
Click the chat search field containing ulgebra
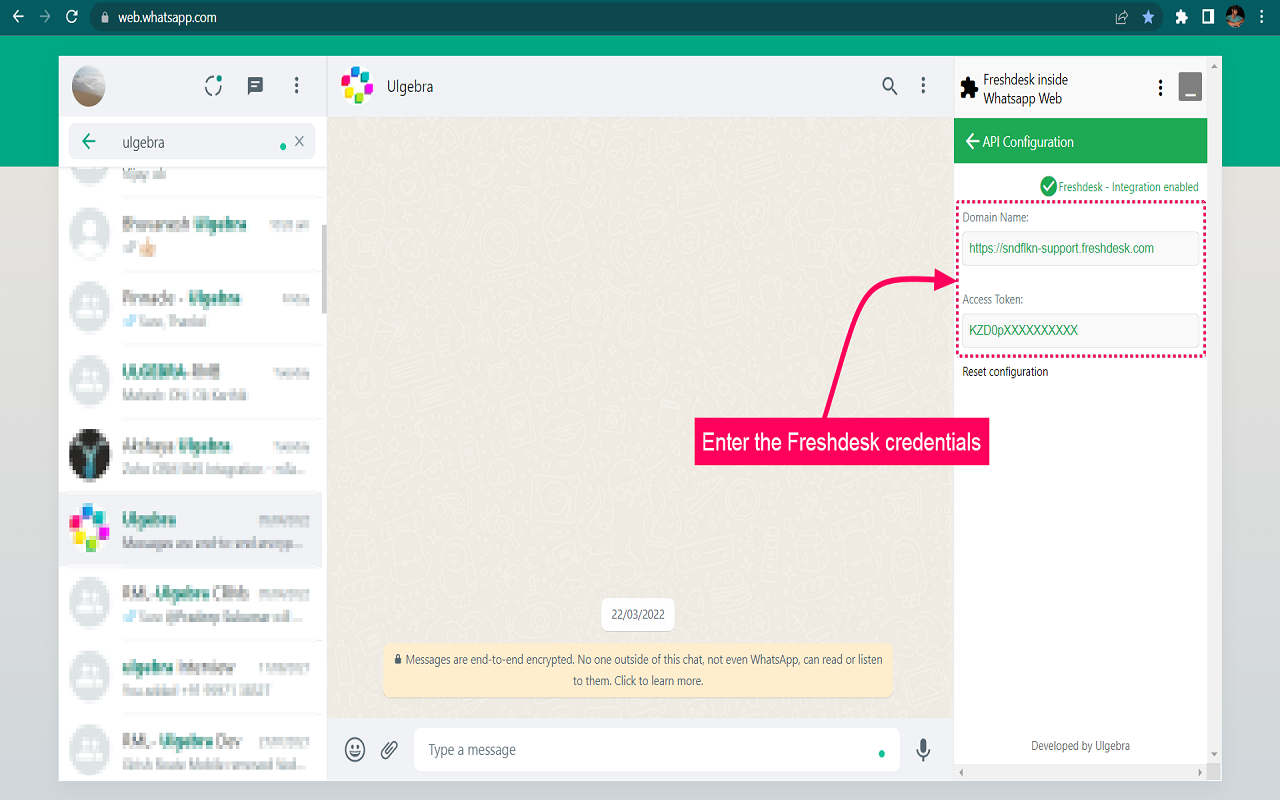click(x=192, y=142)
